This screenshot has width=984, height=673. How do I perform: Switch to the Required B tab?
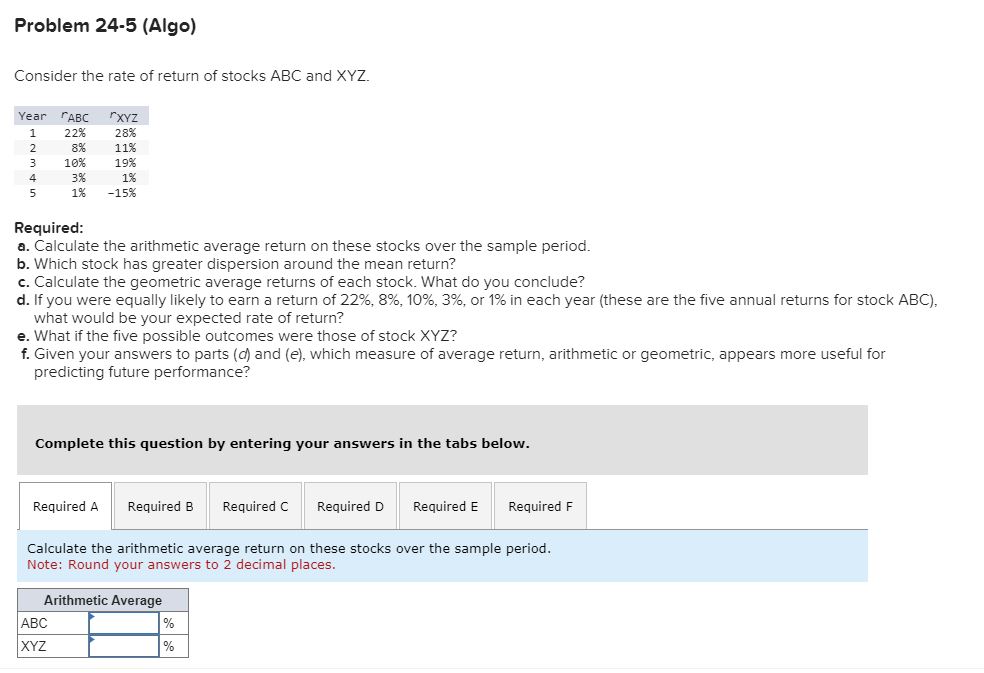point(160,506)
